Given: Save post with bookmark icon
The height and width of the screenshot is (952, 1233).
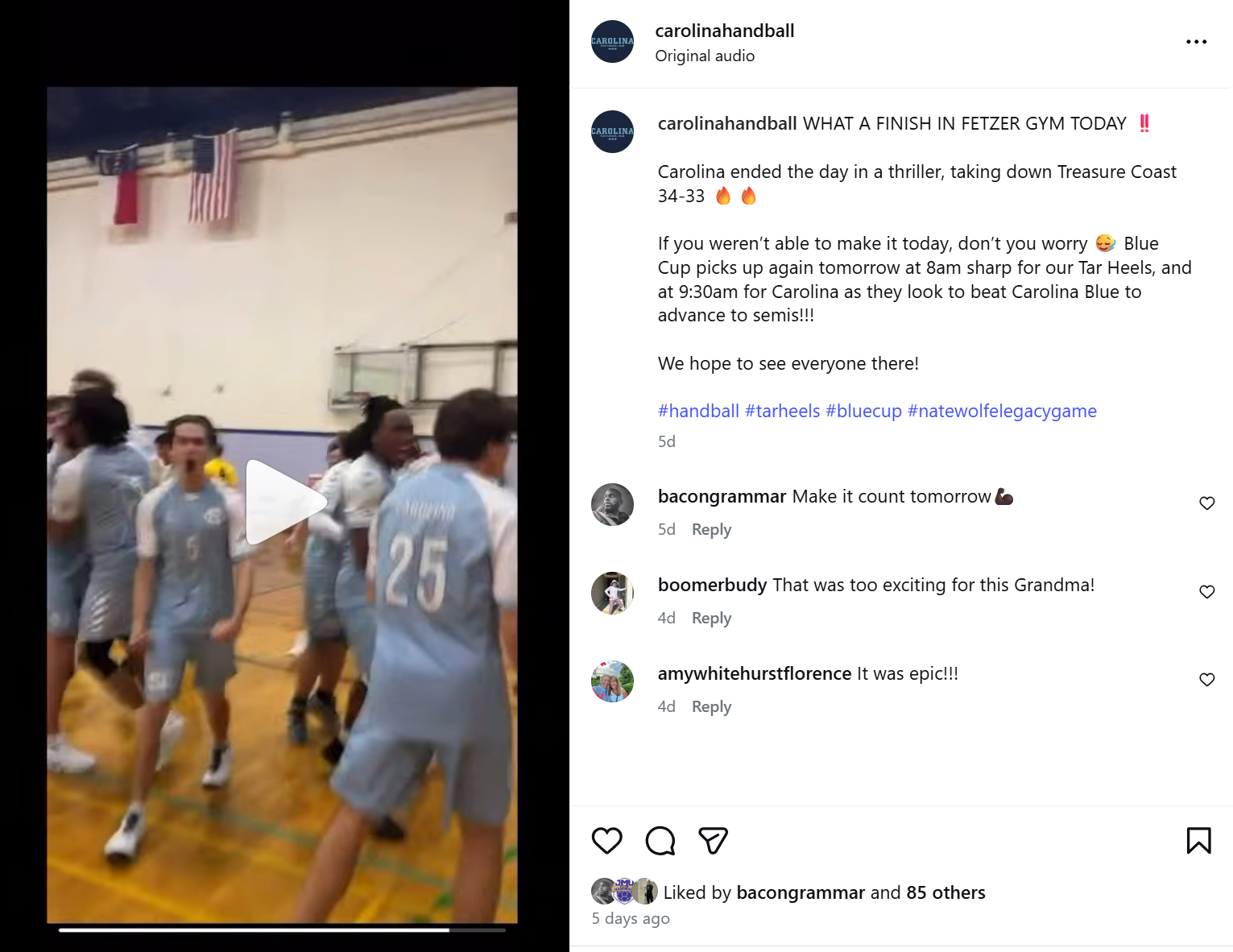Looking at the screenshot, I should (1198, 841).
